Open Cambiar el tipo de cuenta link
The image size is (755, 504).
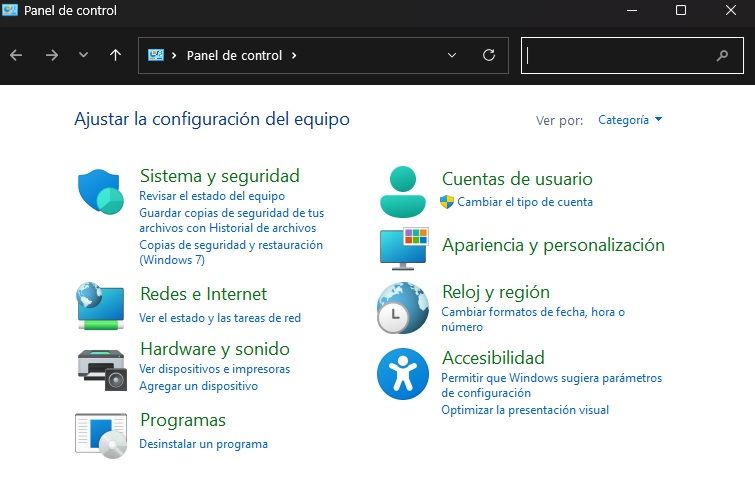coord(525,202)
